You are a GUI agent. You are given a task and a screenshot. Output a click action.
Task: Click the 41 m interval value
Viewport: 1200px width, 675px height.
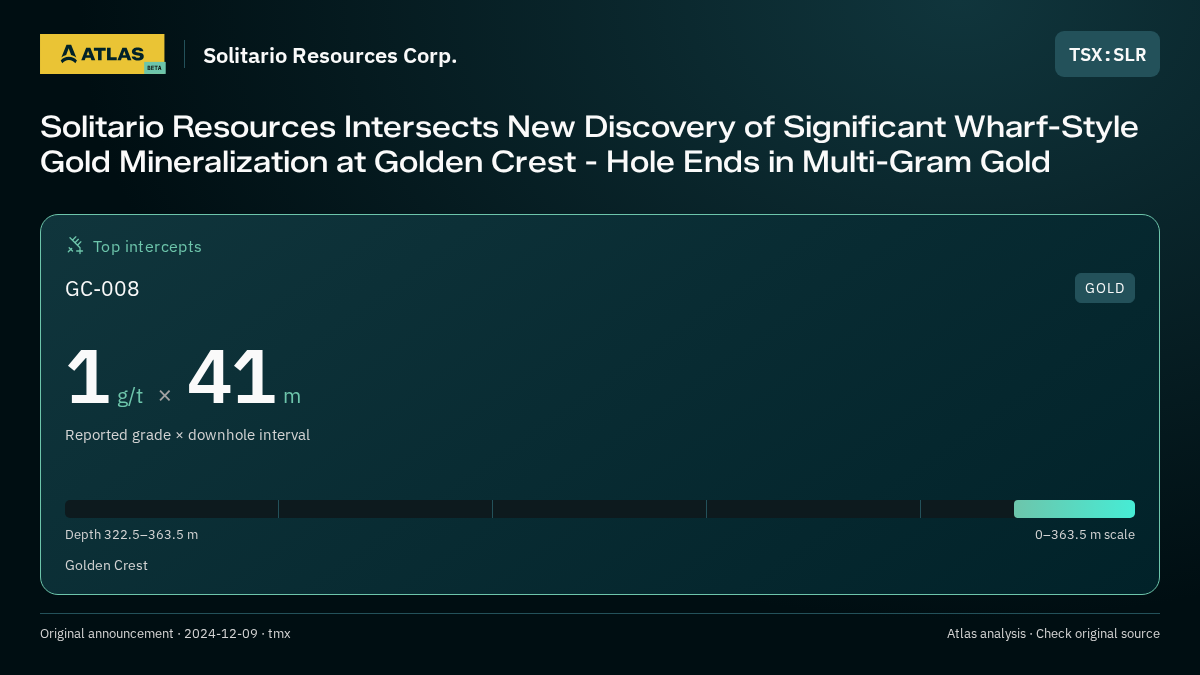(244, 378)
